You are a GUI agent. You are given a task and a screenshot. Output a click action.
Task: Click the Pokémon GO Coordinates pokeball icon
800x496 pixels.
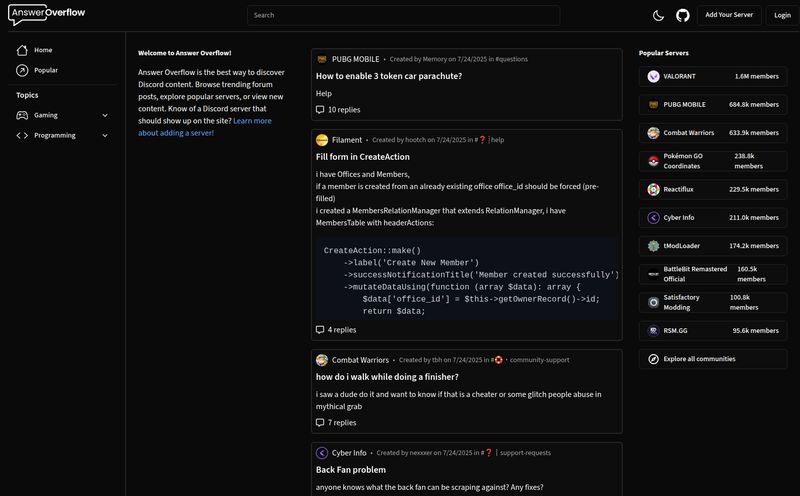[653, 161]
